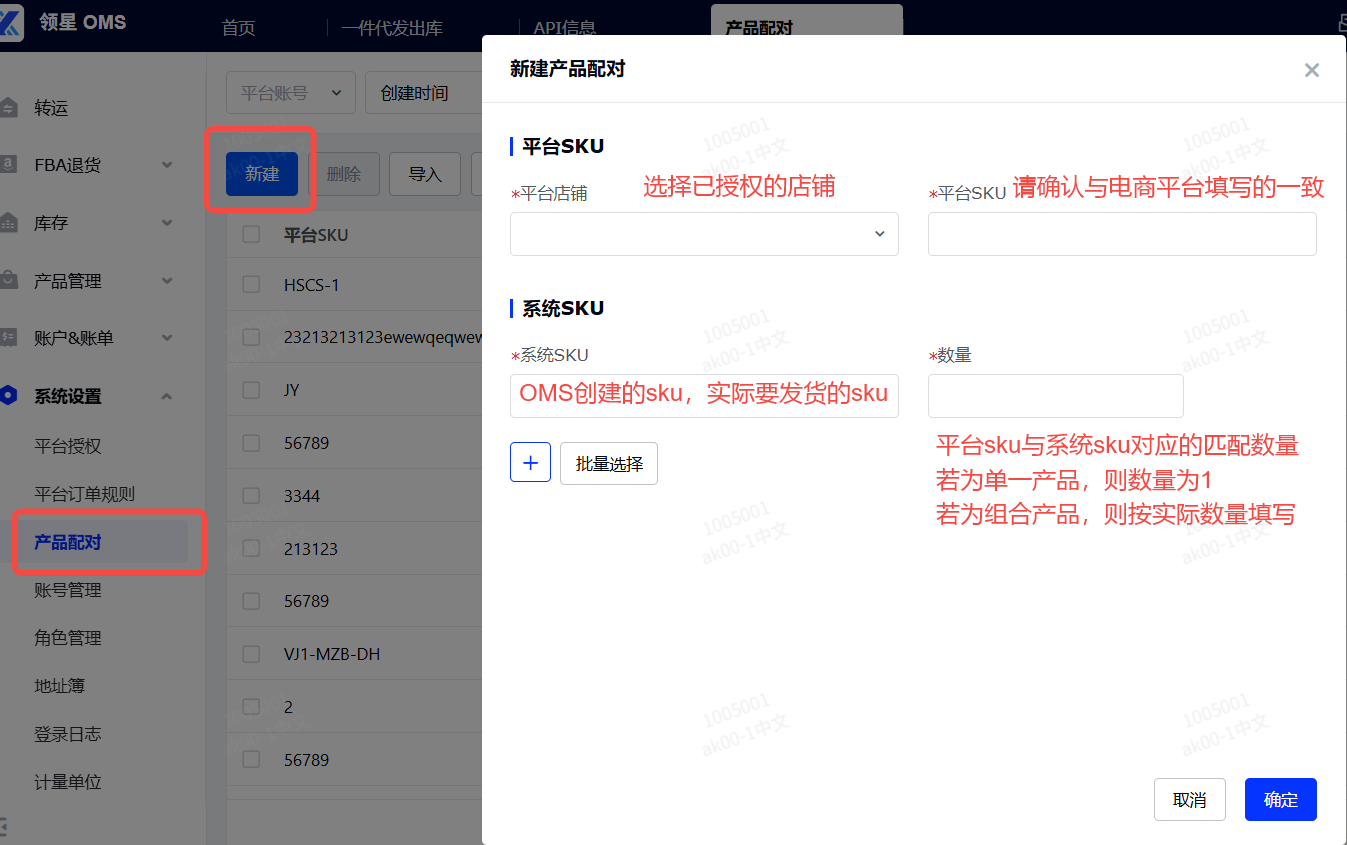This screenshot has height=845, width=1347.
Task: Click the 产品管理 bag icon
Action: [9, 281]
